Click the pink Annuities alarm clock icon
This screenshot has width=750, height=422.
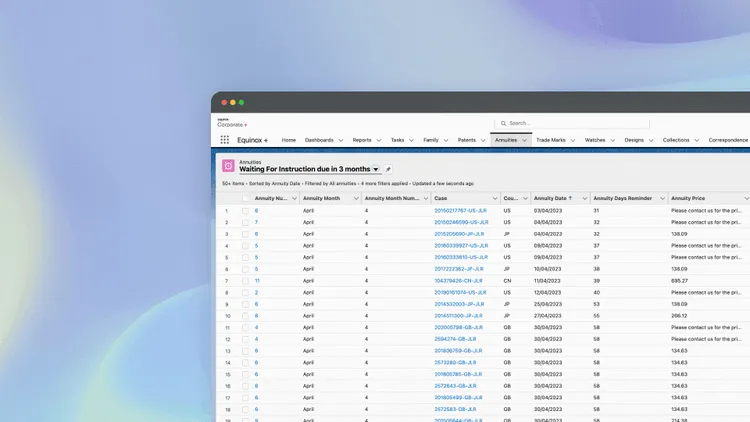228,166
